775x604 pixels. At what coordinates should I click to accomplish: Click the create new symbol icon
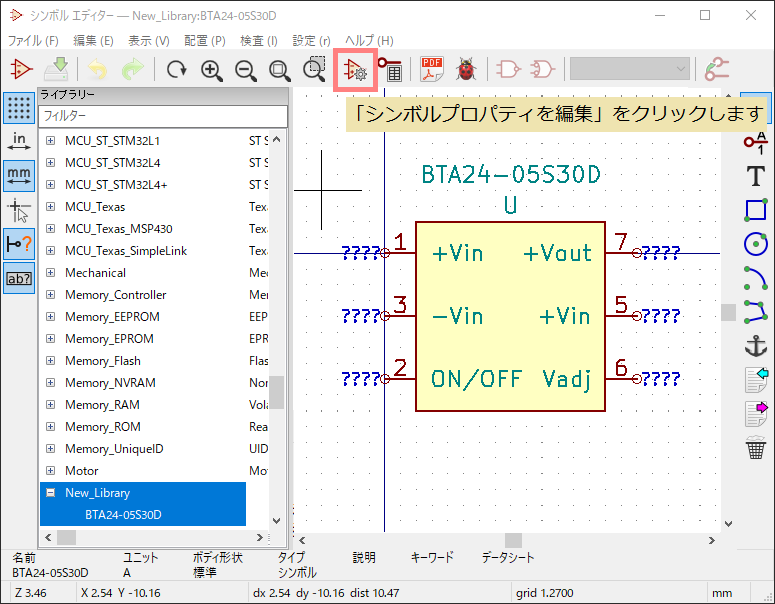pos(21,69)
